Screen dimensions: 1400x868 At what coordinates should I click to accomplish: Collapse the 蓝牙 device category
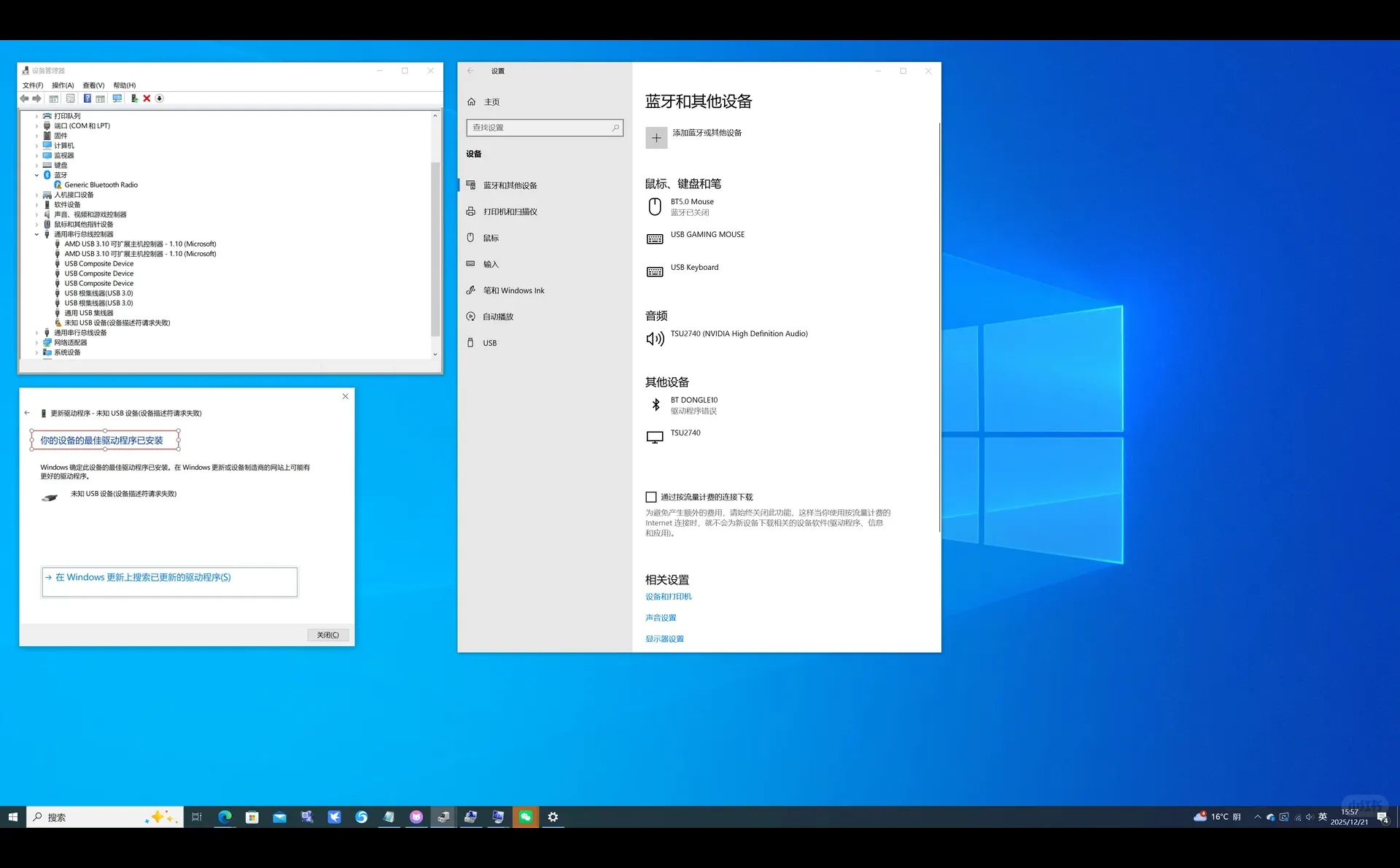36,174
